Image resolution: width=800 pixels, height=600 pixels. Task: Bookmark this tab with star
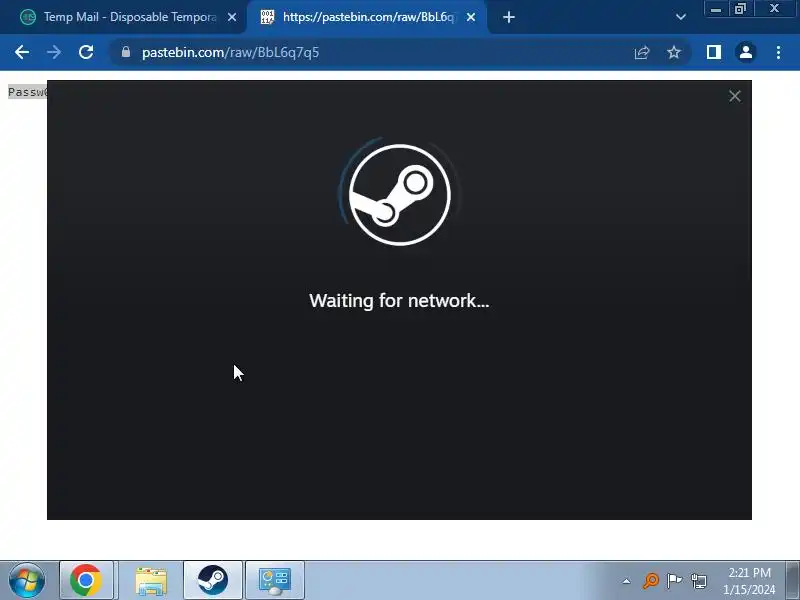click(674, 52)
